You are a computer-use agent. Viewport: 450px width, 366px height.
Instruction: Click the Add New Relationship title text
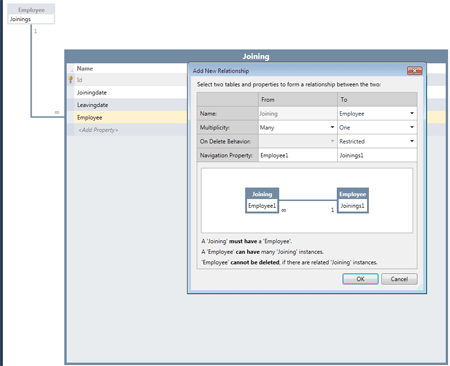(x=221, y=71)
